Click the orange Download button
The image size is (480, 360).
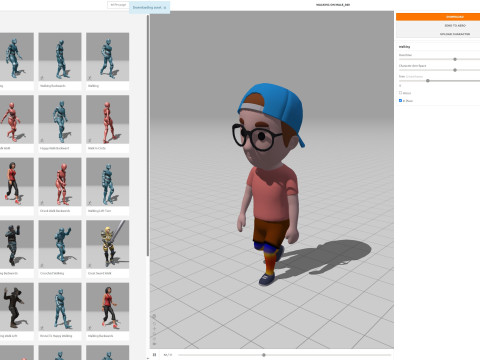click(438, 17)
